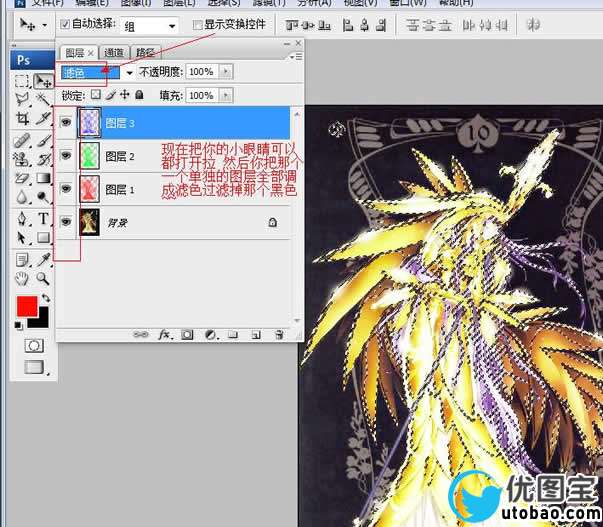Viewport: 603px width, 527px height.
Task: Select the 图层 2 layer thumbnail
Action: coord(89,155)
